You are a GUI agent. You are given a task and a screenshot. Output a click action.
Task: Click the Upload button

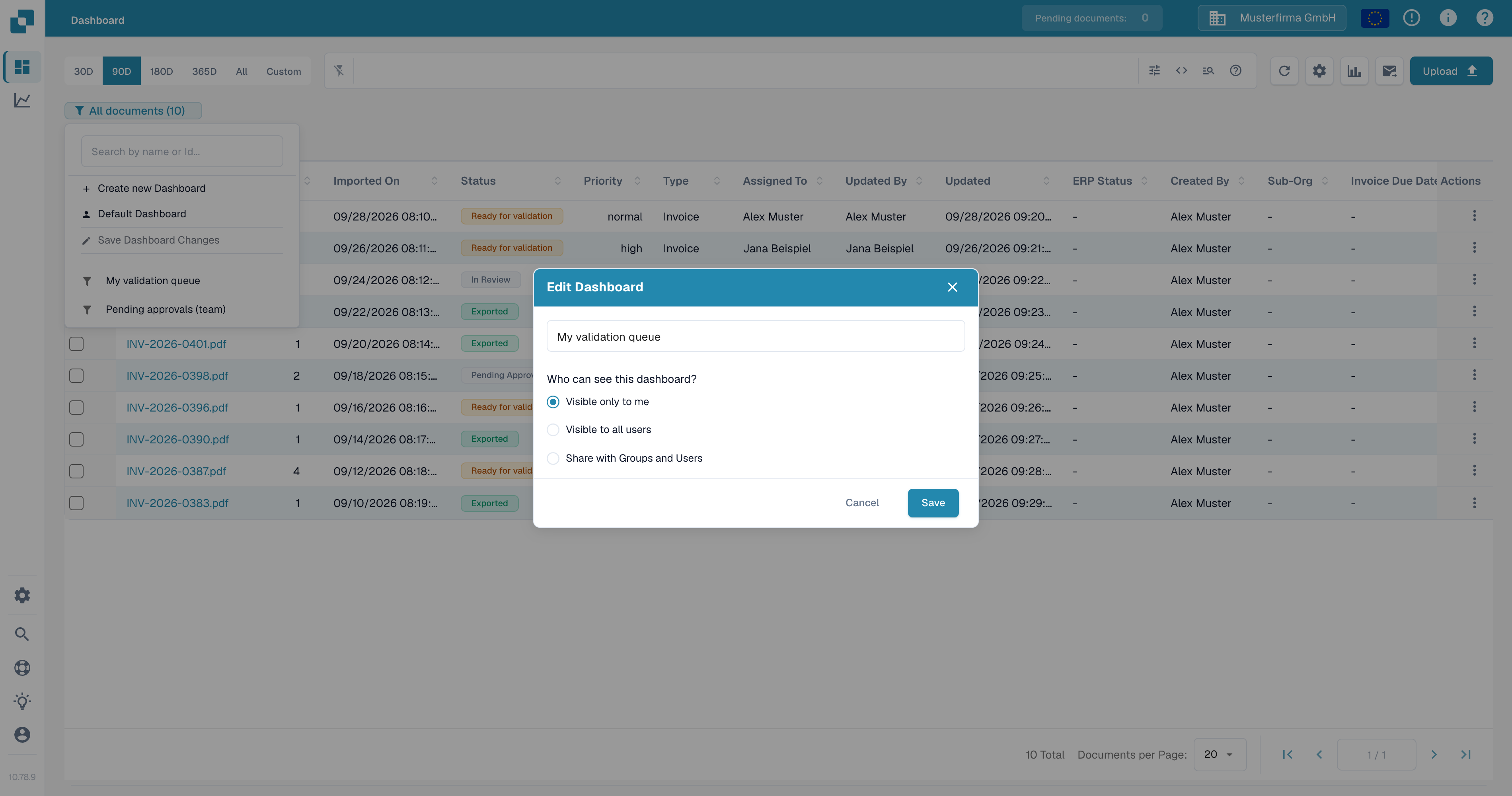point(1451,71)
